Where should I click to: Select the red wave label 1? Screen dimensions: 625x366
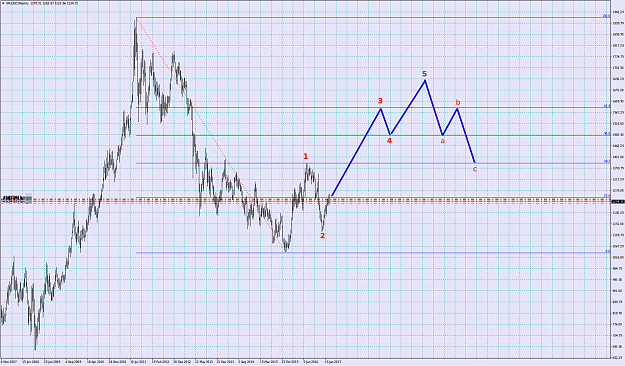coord(306,156)
